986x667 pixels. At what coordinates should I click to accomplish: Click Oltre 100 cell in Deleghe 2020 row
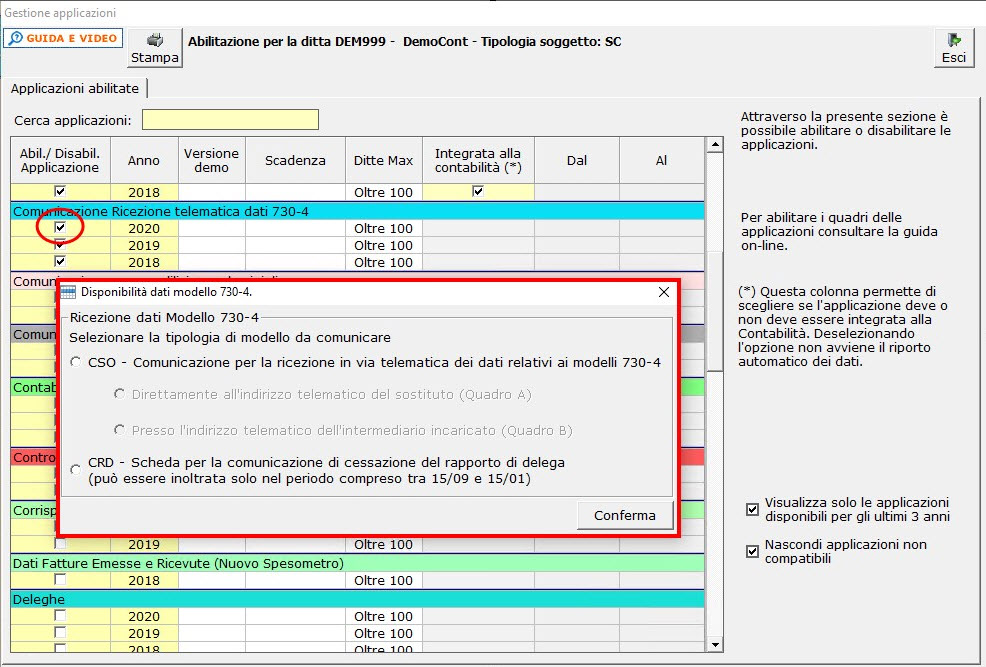(384, 616)
